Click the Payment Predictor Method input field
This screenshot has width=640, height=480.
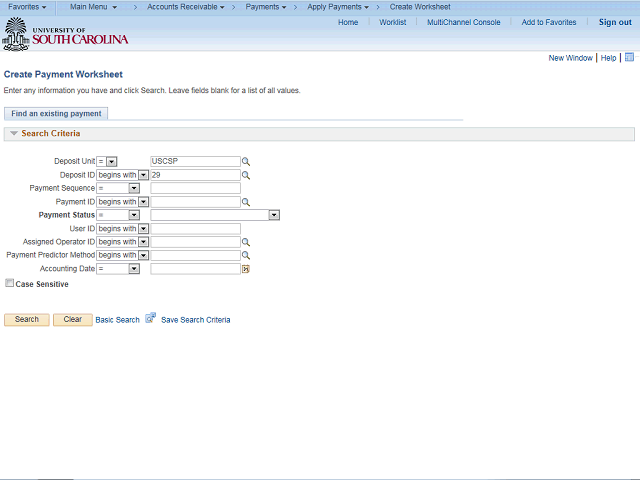click(196, 255)
